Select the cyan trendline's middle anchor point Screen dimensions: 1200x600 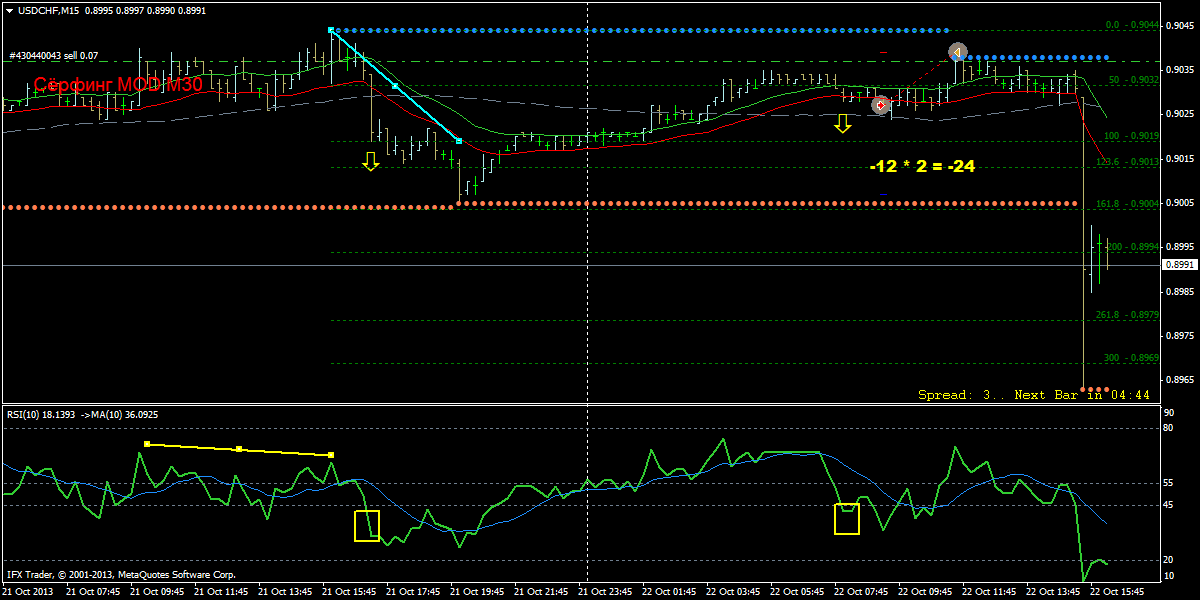pos(396,87)
